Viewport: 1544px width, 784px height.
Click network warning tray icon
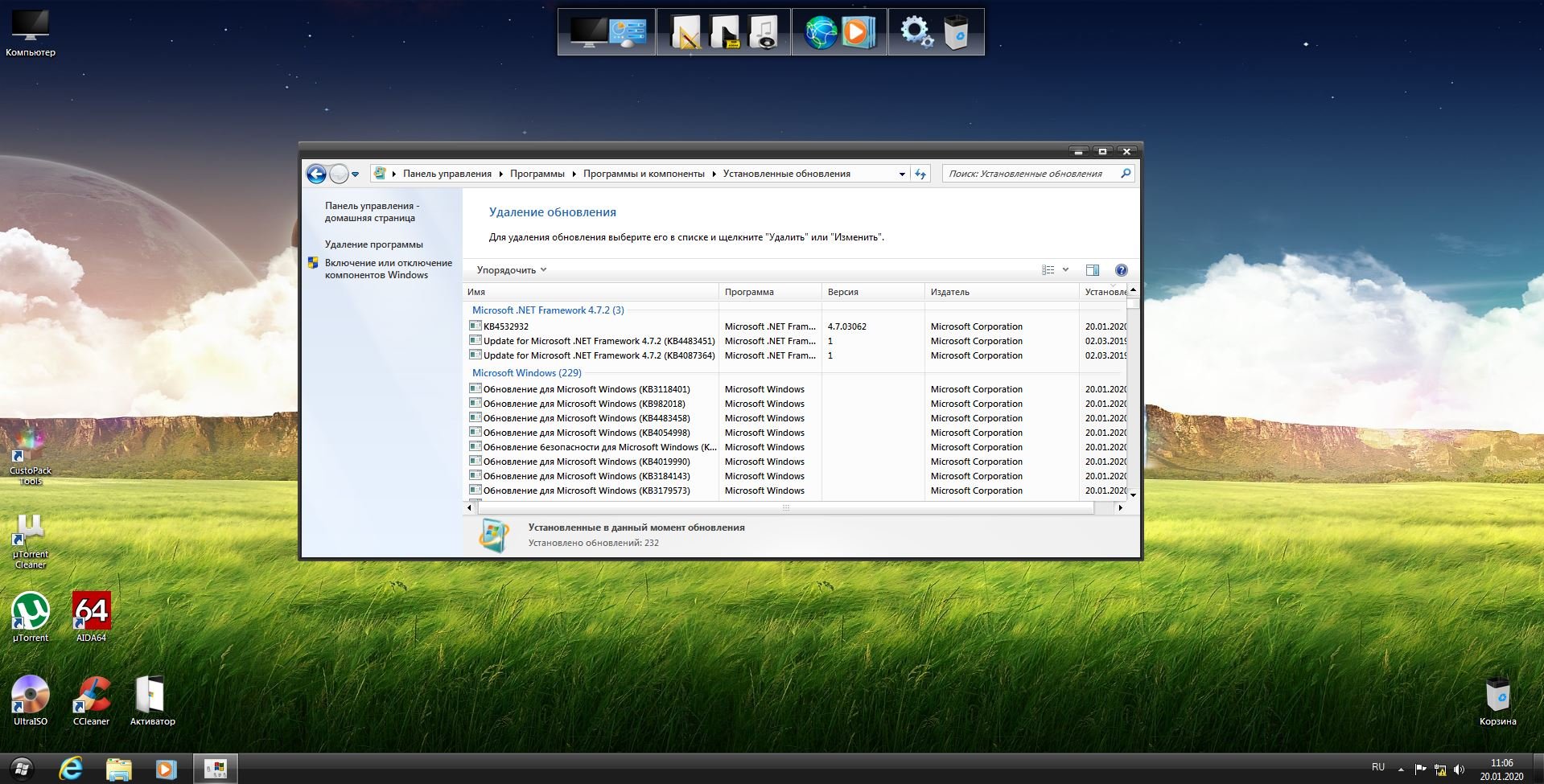pos(1440,769)
